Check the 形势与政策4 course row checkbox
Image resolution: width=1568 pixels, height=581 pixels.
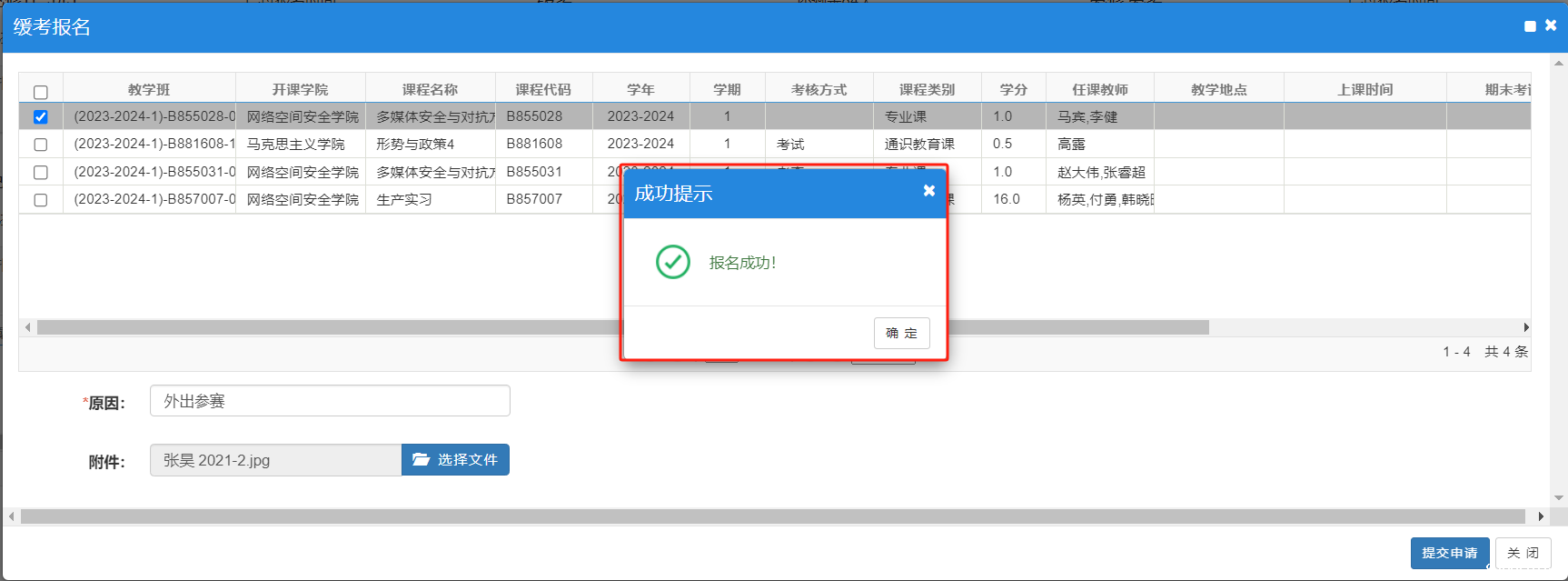(x=41, y=145)
